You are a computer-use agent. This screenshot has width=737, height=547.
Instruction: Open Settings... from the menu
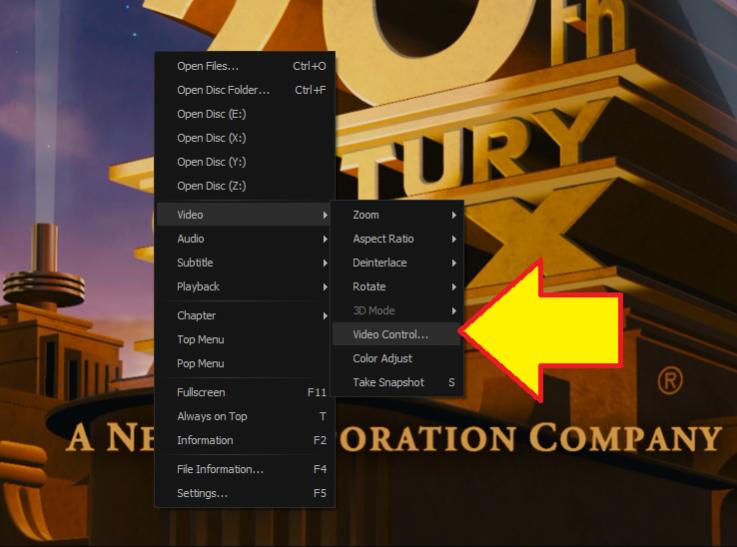pos(244,493)
